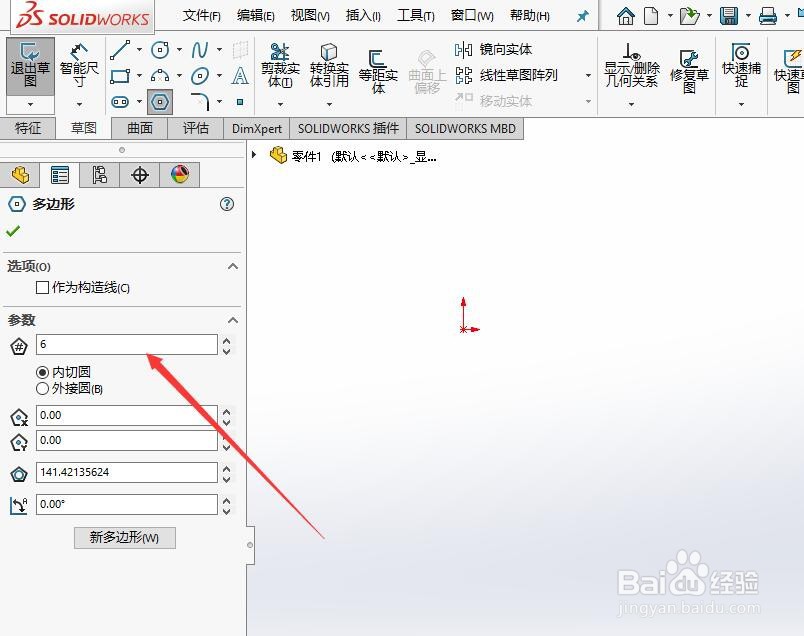This screenshot has width=804, height=636.
Task: Click Offset Entities (等距实体) tool
Action: click(378, 72)
